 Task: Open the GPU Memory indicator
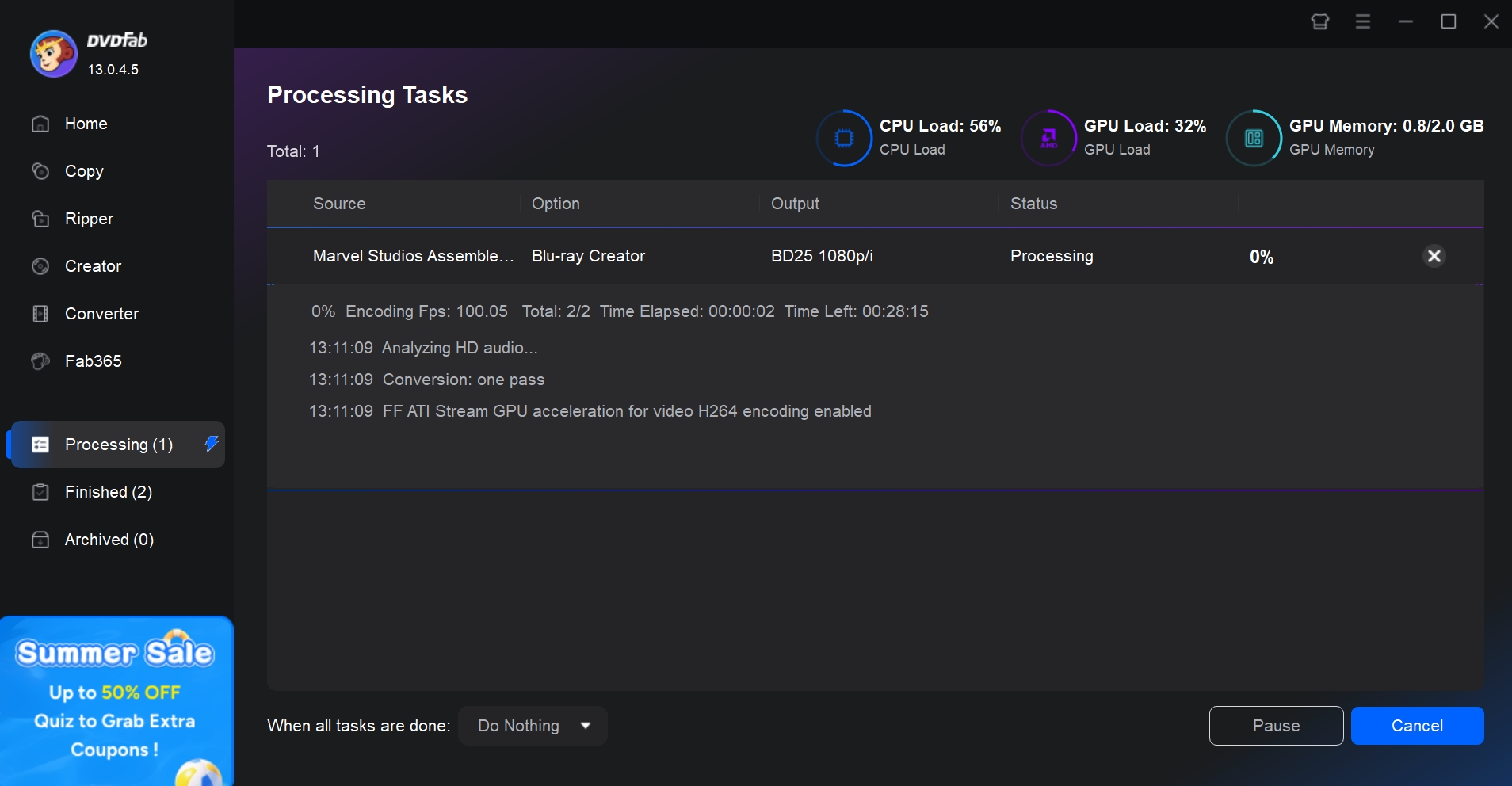point(1253,138)
